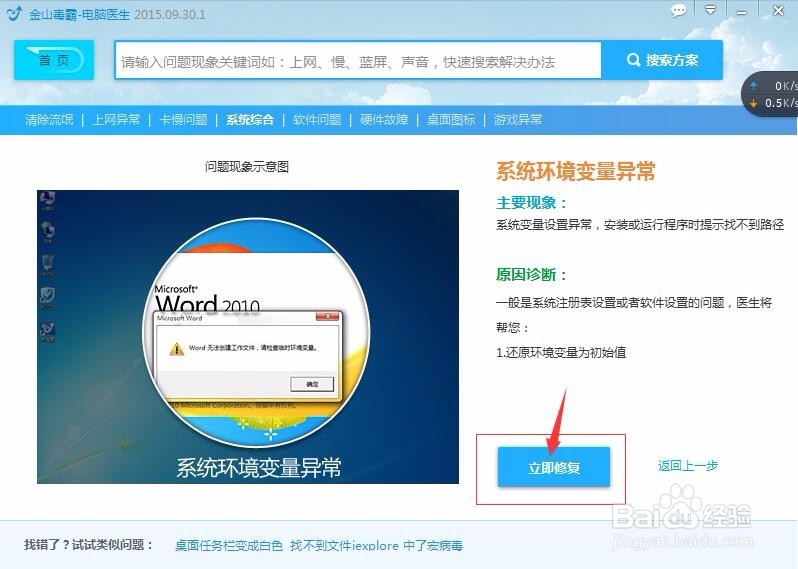
Task: Click the 系统环境变量异常 orange heading
Action: pyautogui.click(x=576, y=171)
